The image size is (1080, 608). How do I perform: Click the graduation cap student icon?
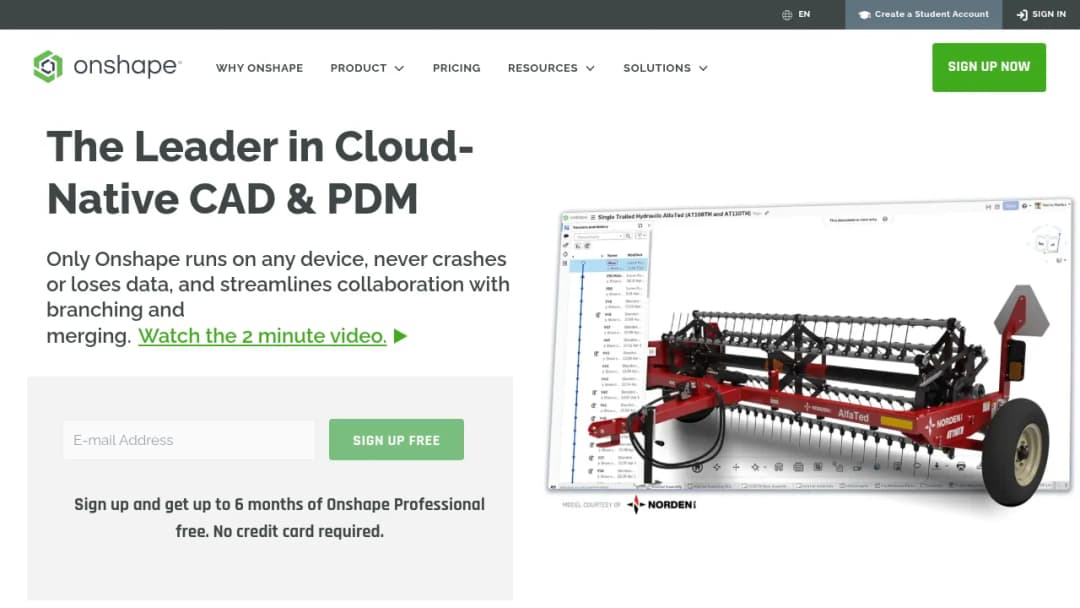pos(864,14)
